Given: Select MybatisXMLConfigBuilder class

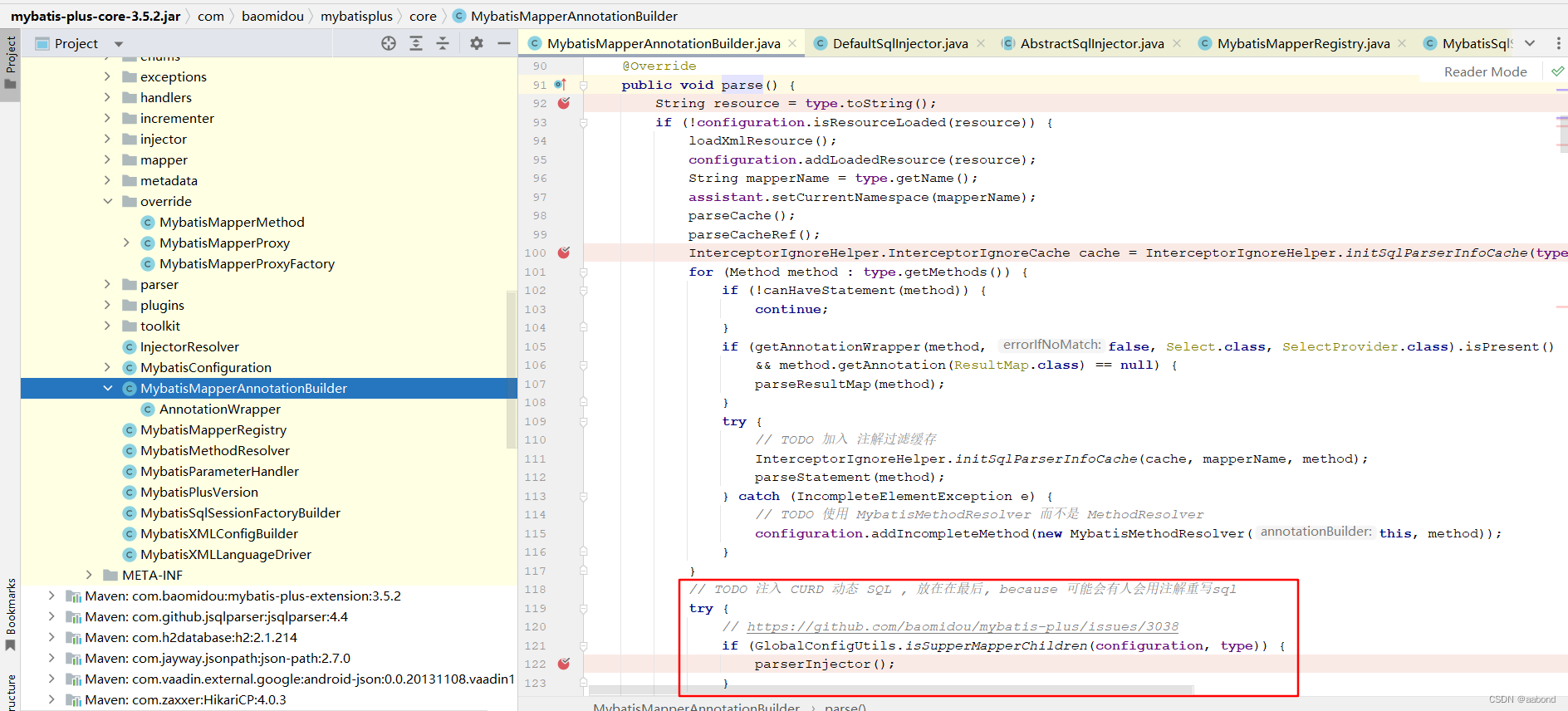Looking at the screenshot, I should 219,533.
